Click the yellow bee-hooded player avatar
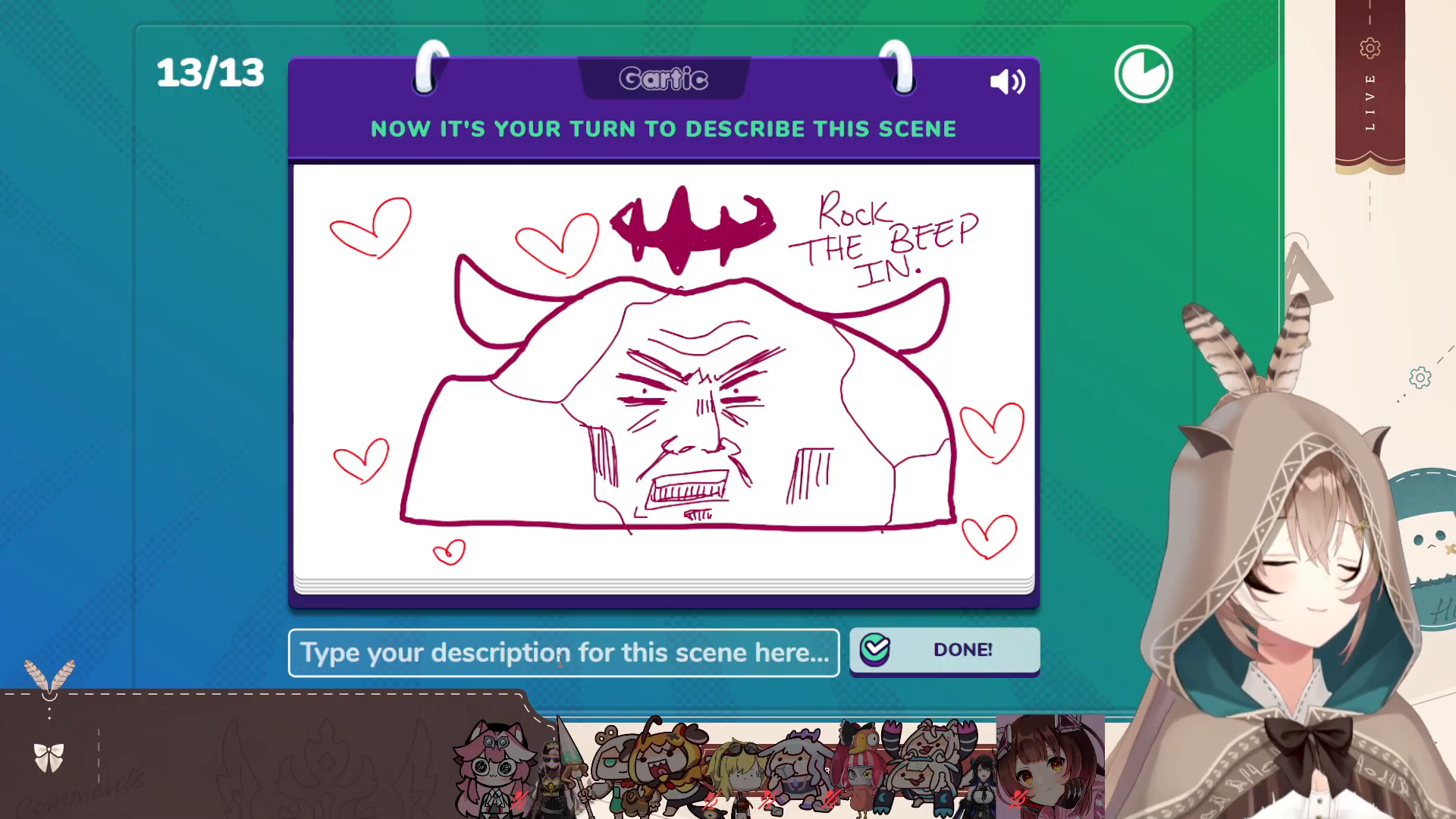Screen dimensions: 1456x819 [667, 766]
